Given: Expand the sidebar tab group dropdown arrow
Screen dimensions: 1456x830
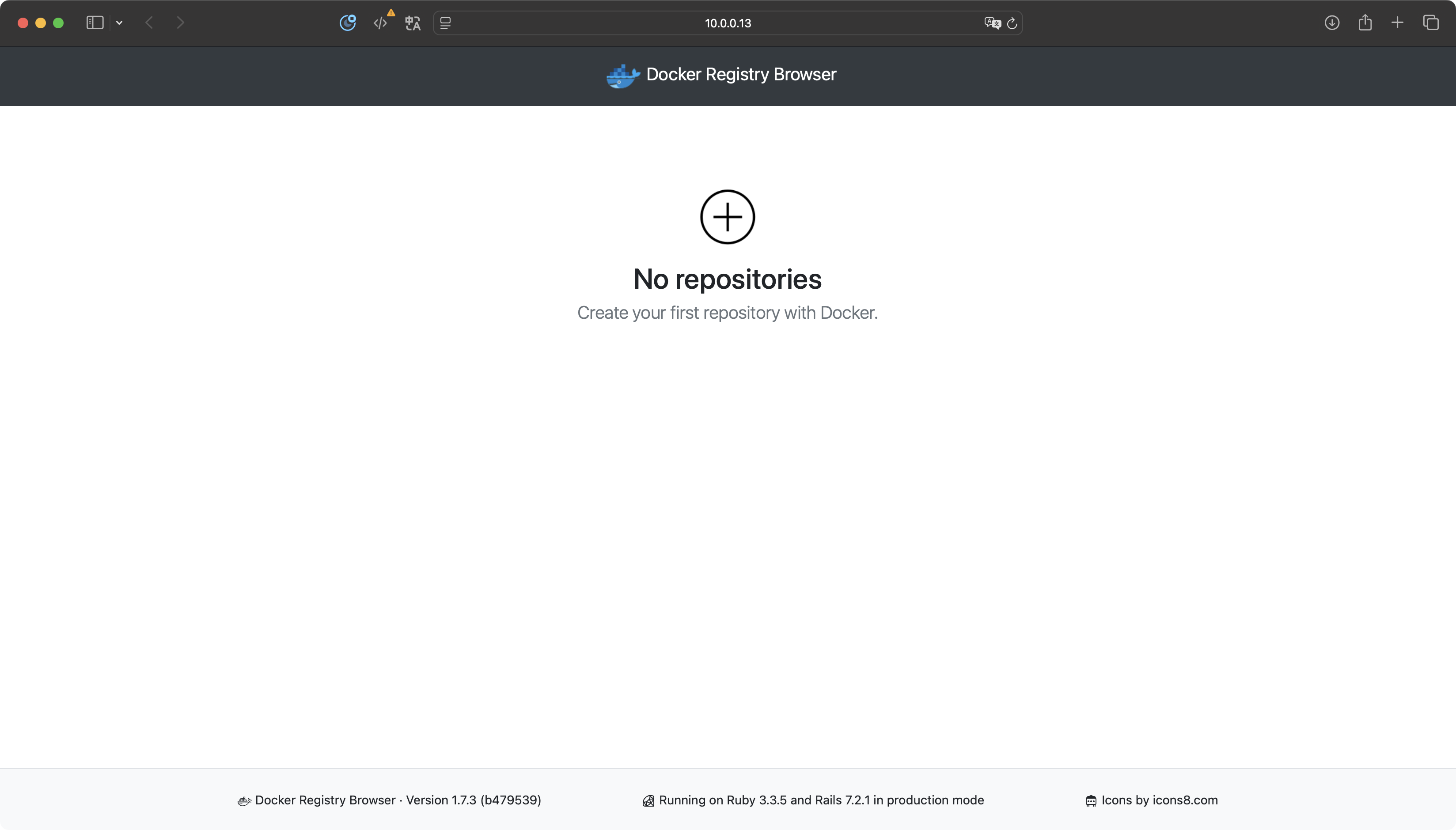Looking at the screenshot, I should 119,23.
